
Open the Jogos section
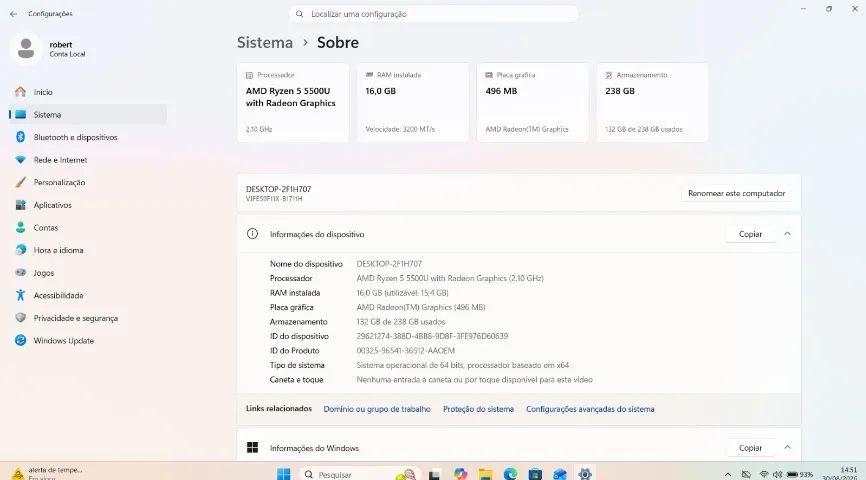88,273
